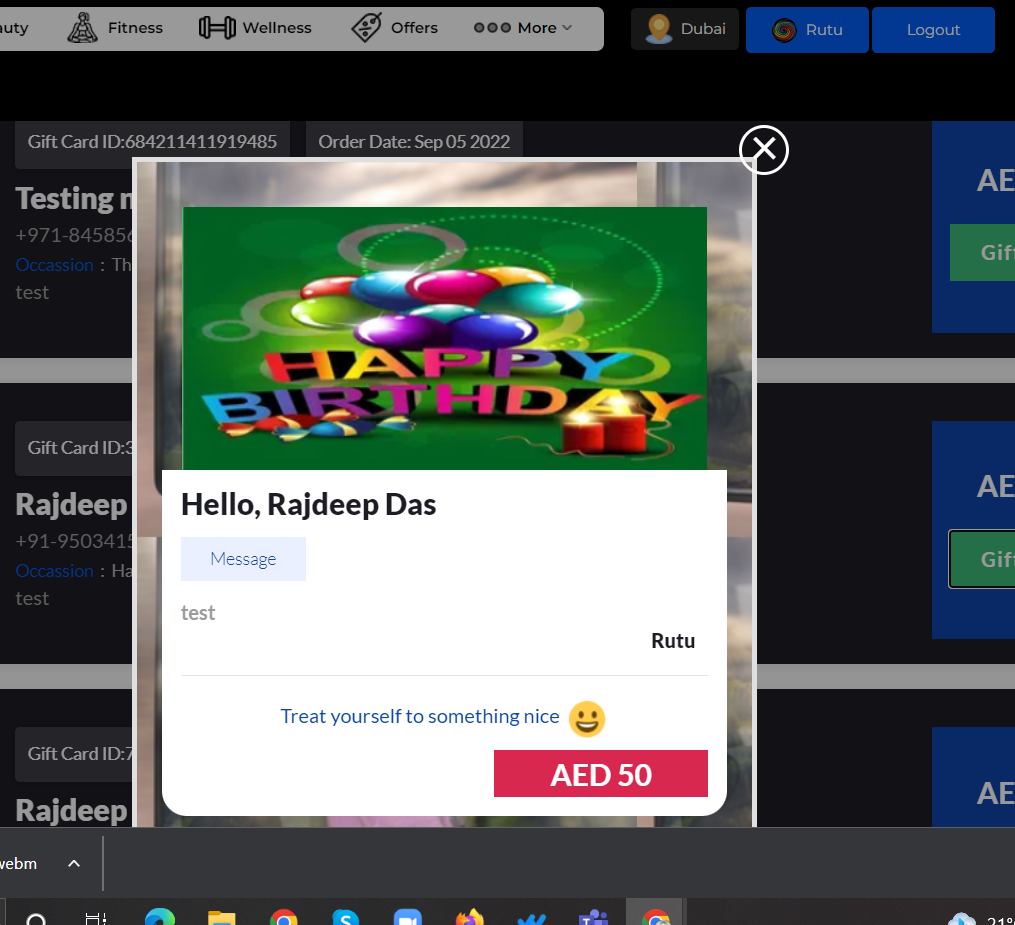Click the Fitness meditation icon
Screen dimensions: 1015x925
tap(83, 28)
